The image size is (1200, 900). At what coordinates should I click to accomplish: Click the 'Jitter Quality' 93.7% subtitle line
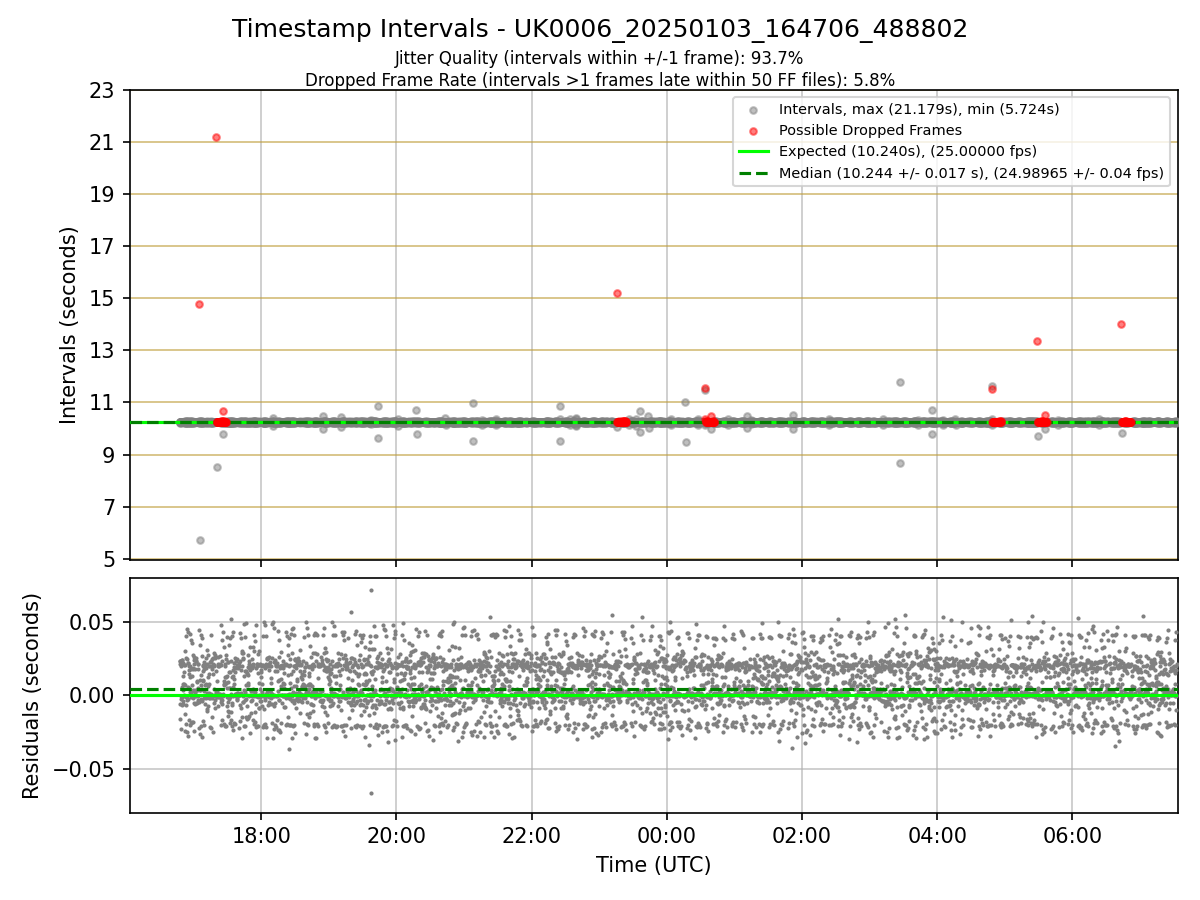[x=599, y=58]
